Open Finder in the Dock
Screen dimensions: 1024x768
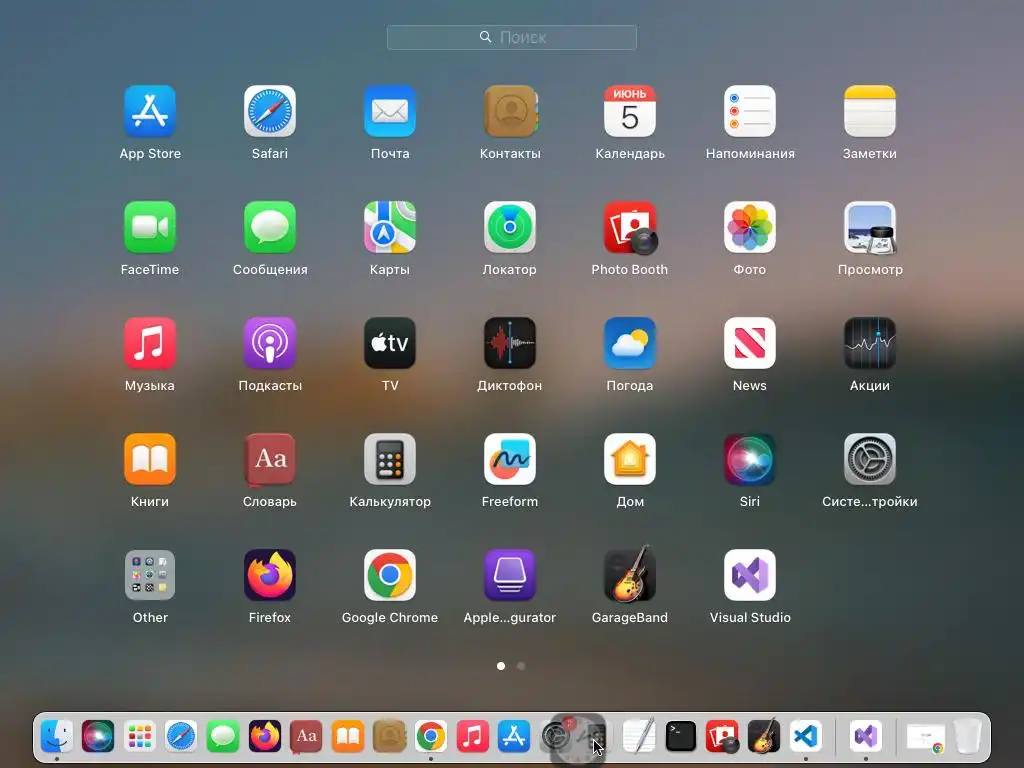click(57, 737)
